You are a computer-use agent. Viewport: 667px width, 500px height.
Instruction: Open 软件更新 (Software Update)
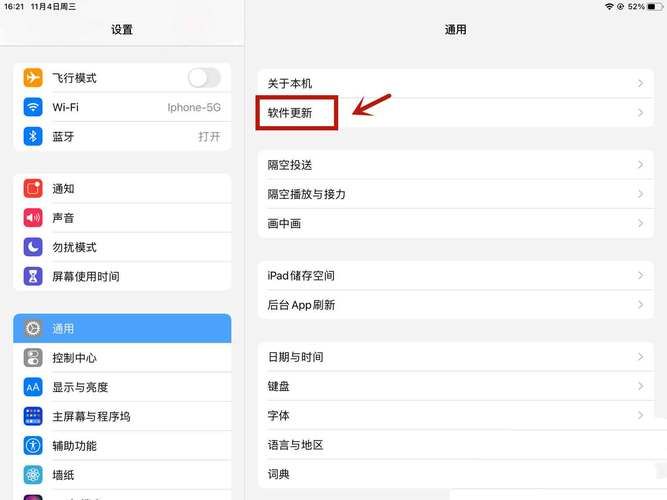tap(456, 112)
